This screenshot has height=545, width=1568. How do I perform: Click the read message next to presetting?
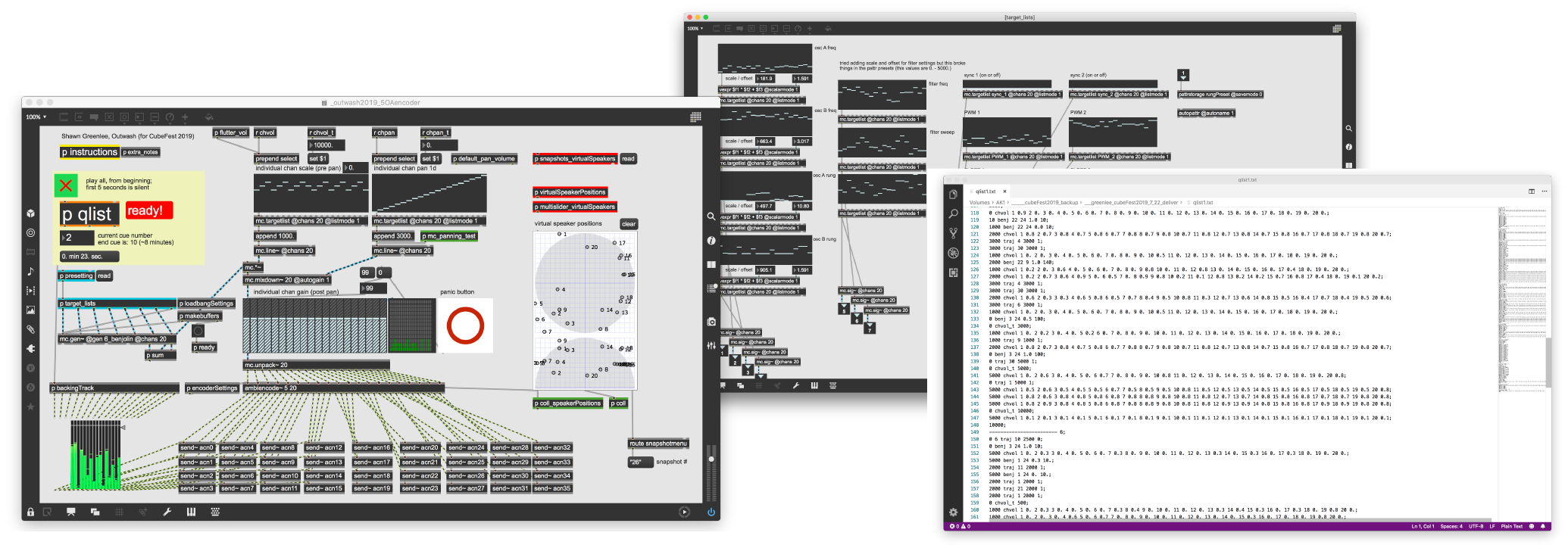click(x=105, y=276)
